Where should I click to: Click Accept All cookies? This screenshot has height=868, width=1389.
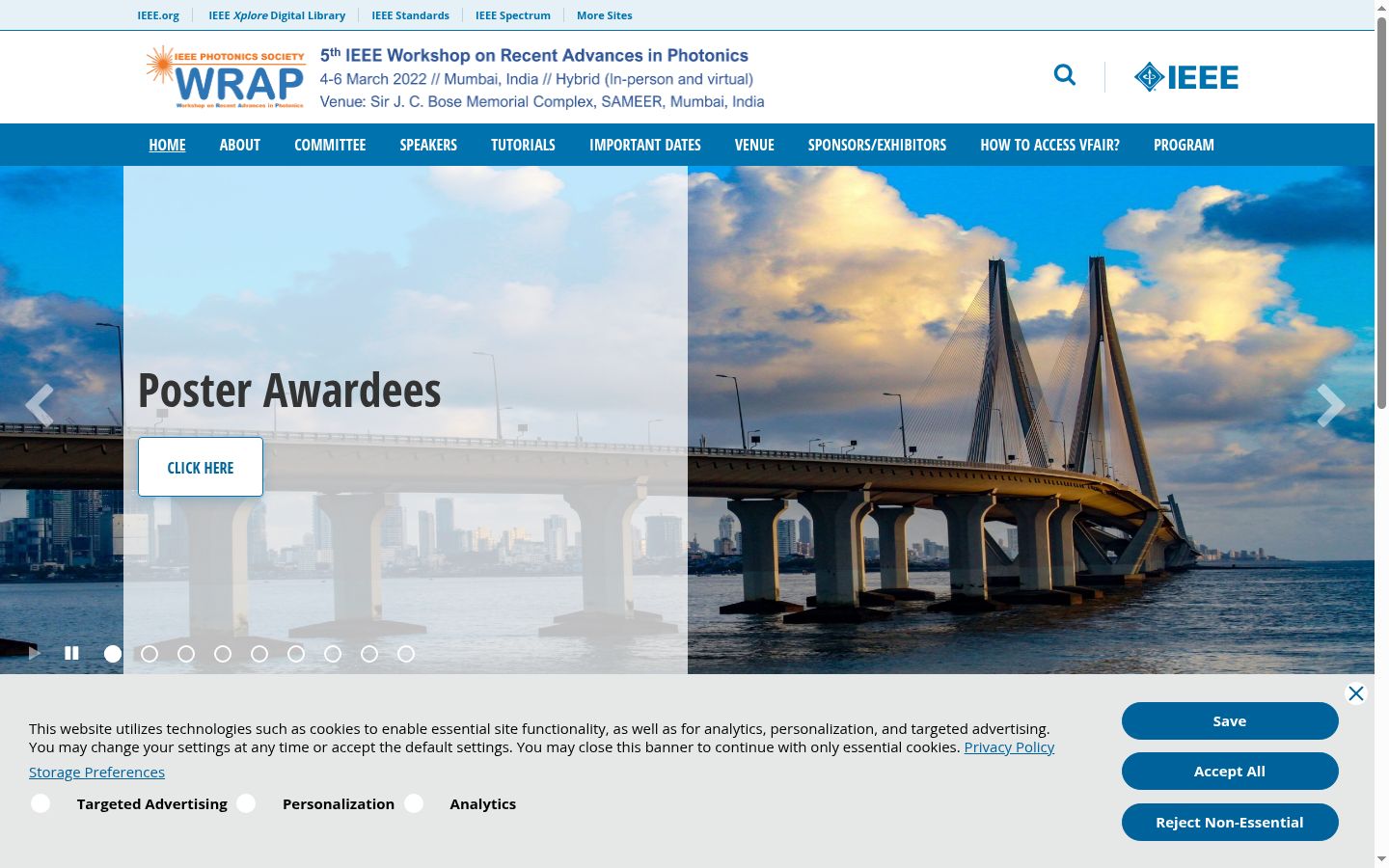1230,771
